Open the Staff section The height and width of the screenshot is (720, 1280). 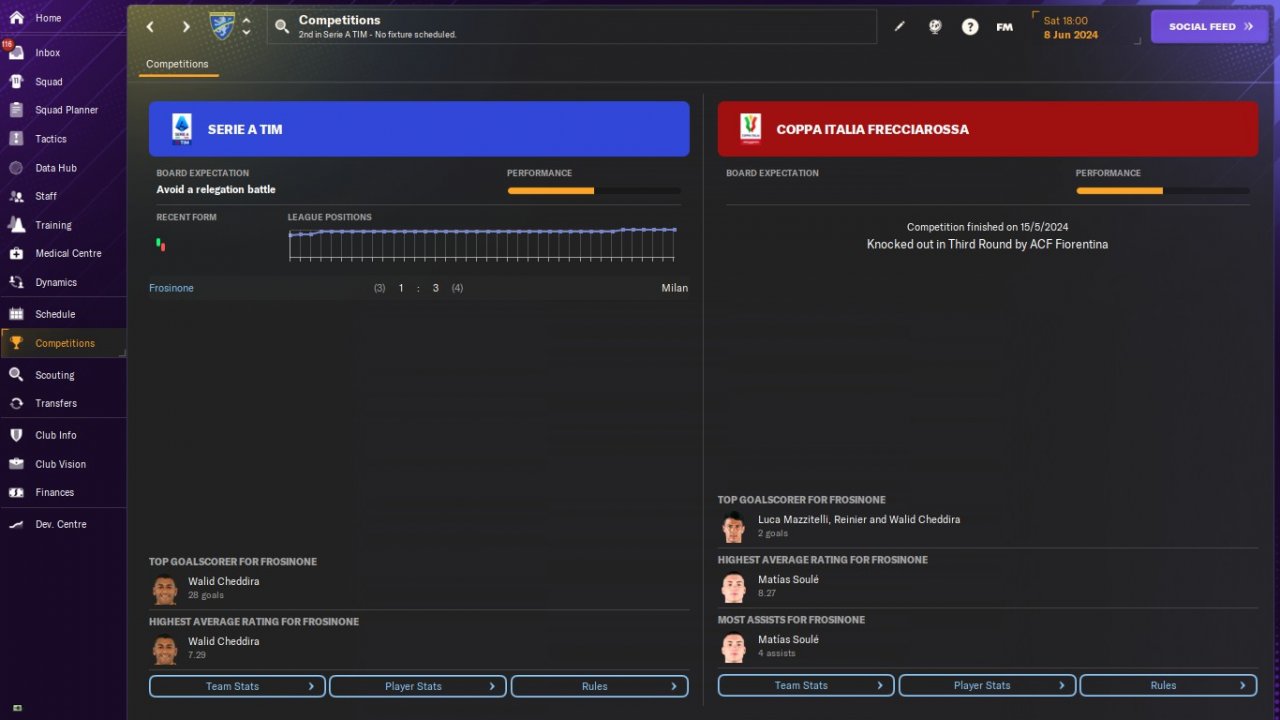(63, 196)
